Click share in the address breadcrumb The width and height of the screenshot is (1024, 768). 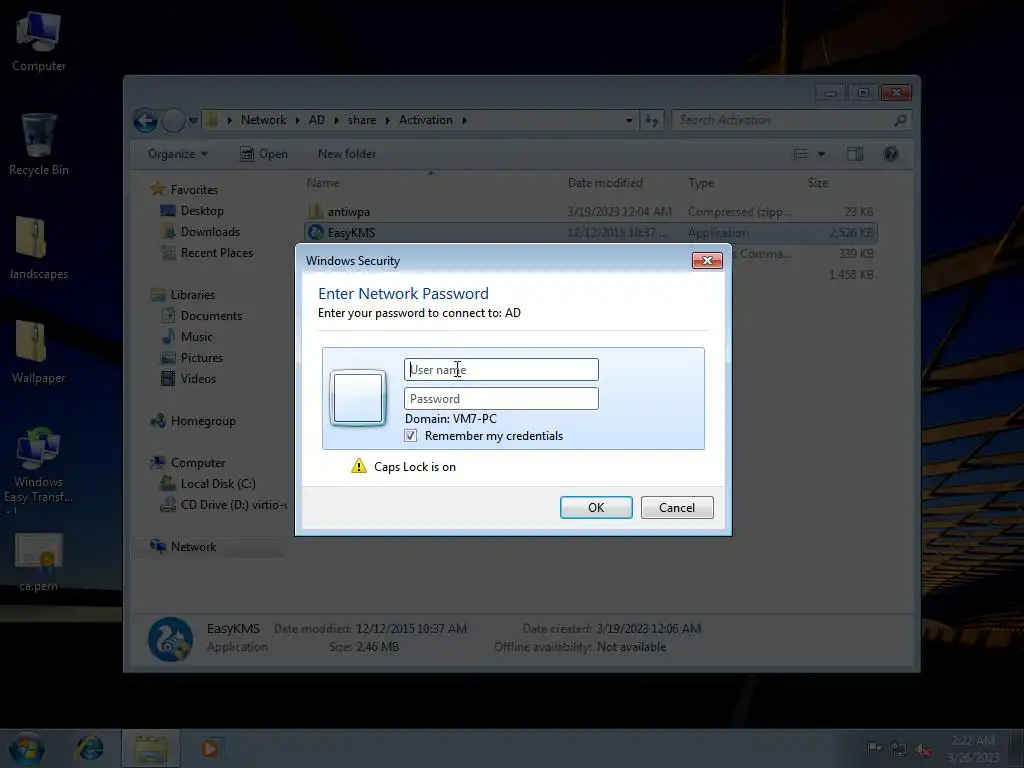(362, 120)
